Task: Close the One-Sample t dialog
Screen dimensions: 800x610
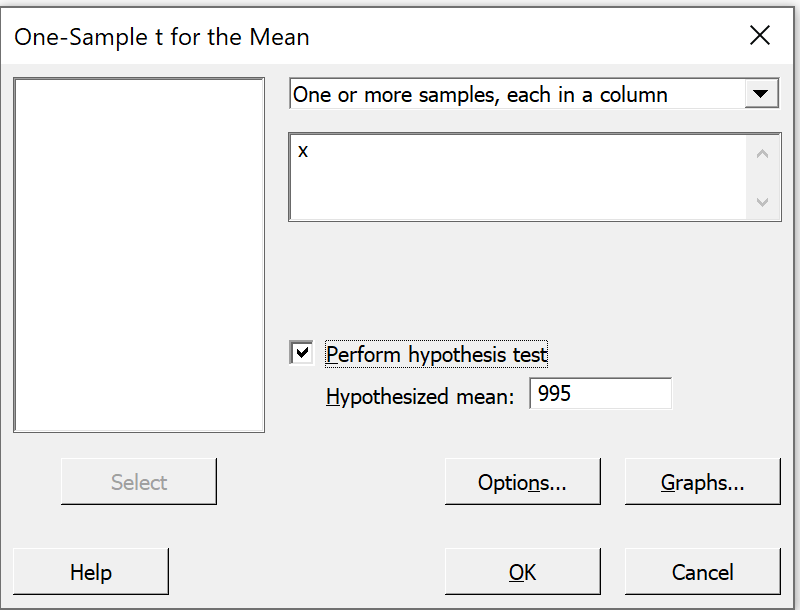Action: [x=760, y=36]
